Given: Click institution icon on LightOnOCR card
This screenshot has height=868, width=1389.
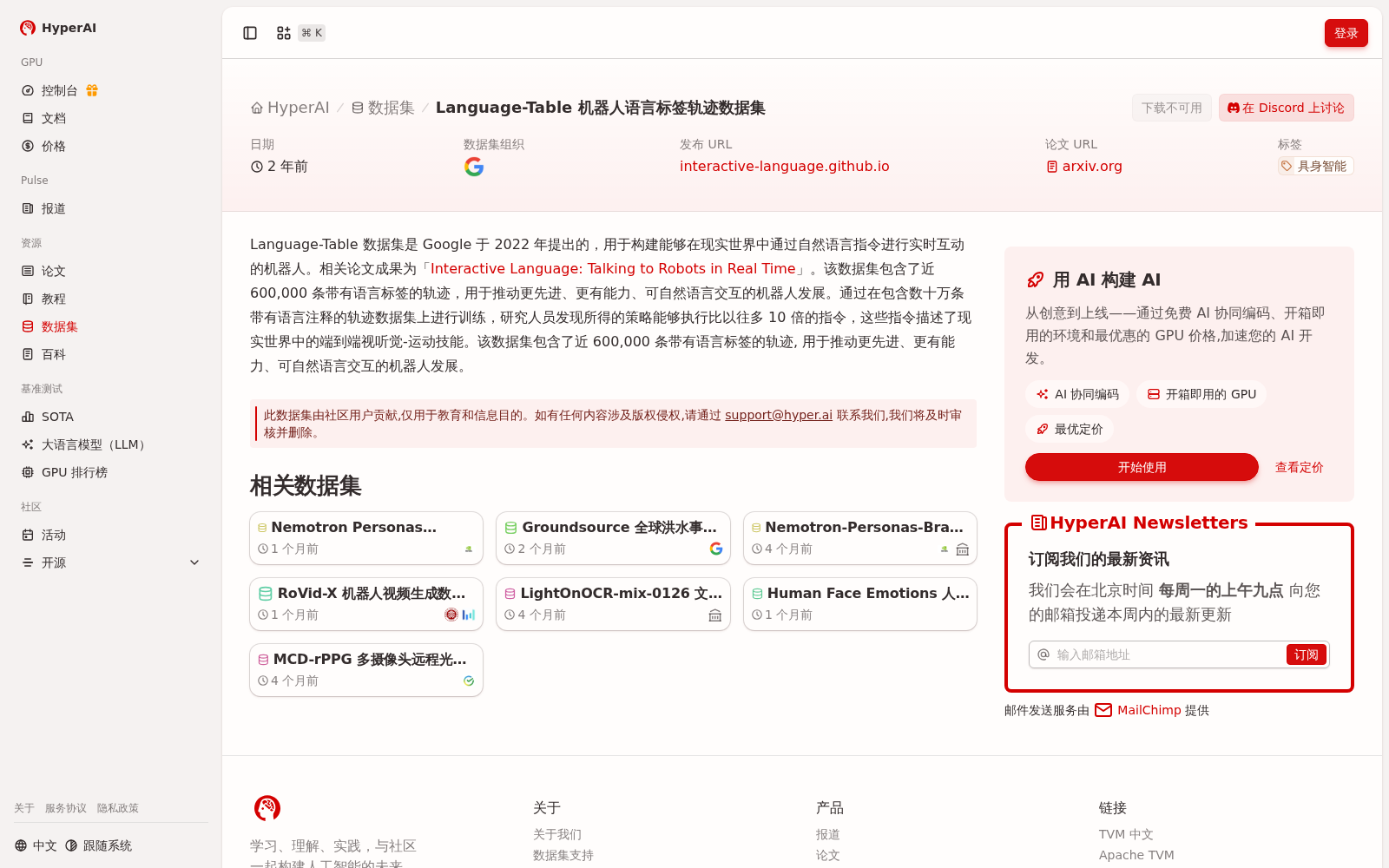Looking at the screenshot, I should click(x=715, y=615).
